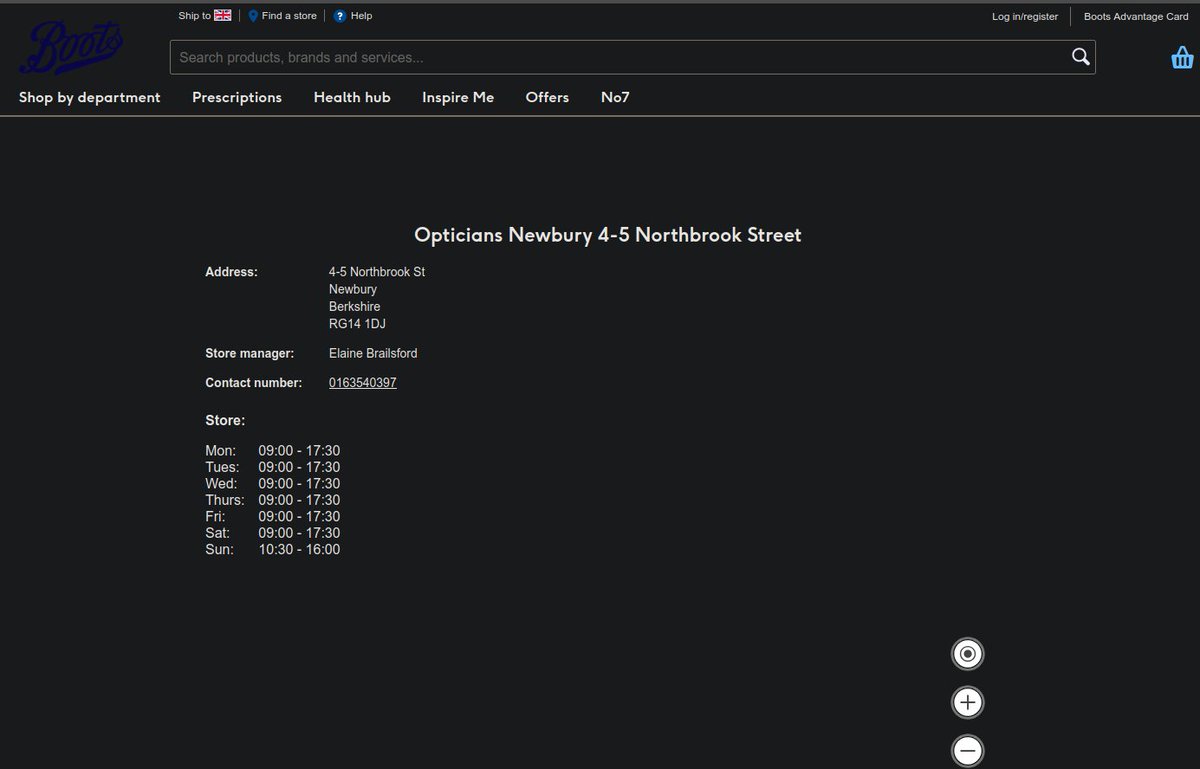Click the Tues: opening hours row
This screenshot has height=769, width=1200.
coord(273,467)
